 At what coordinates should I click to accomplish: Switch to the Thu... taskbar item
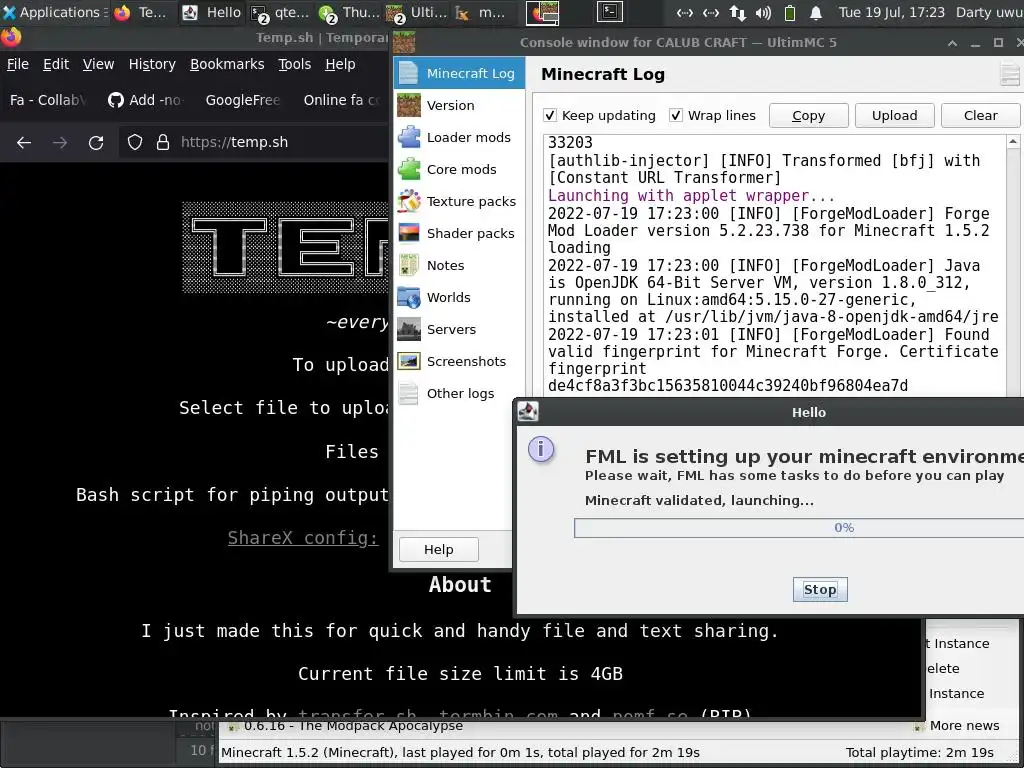[x=349, y=12]
